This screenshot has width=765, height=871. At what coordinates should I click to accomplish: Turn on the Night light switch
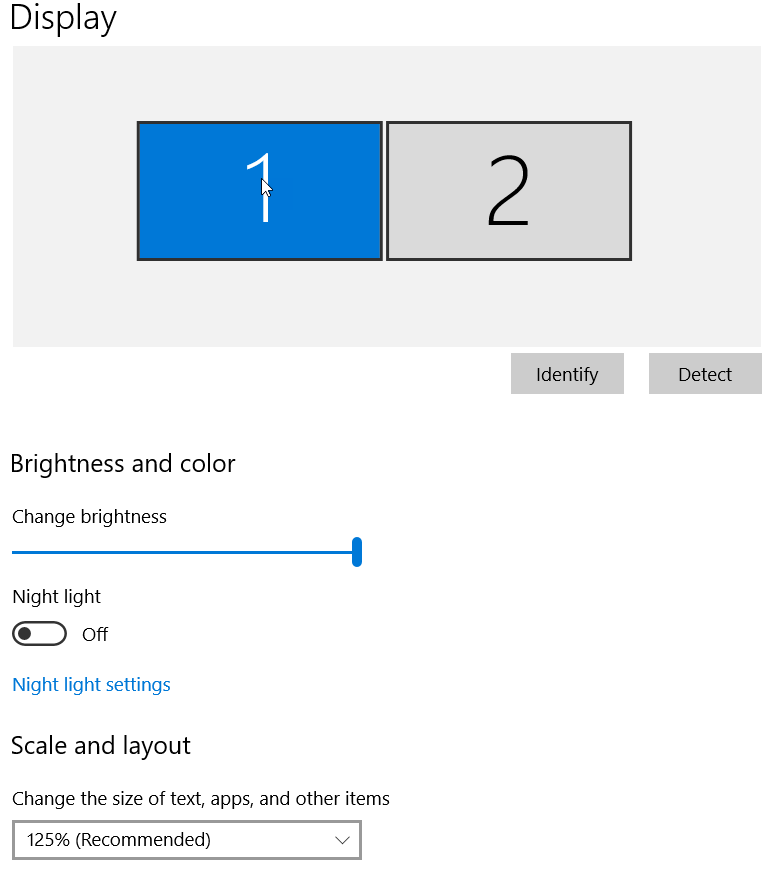[39, 634]
